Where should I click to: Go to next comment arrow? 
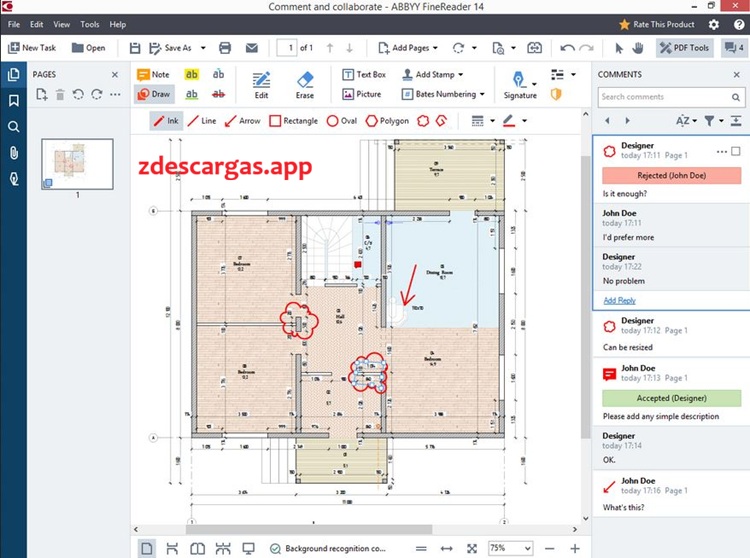click(627, 120)
